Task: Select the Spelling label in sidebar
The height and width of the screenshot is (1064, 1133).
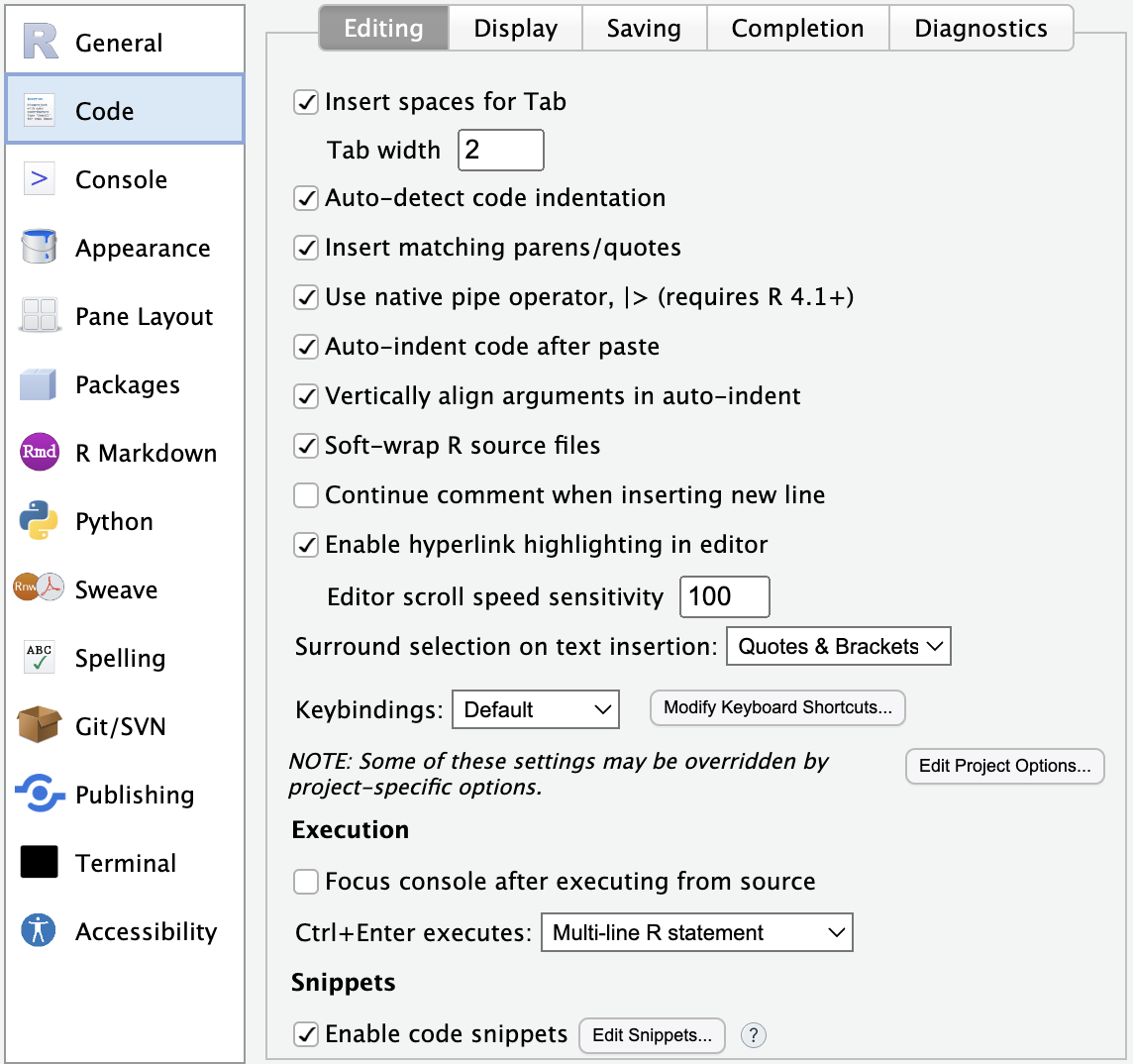Action: (x=121, y=658)
